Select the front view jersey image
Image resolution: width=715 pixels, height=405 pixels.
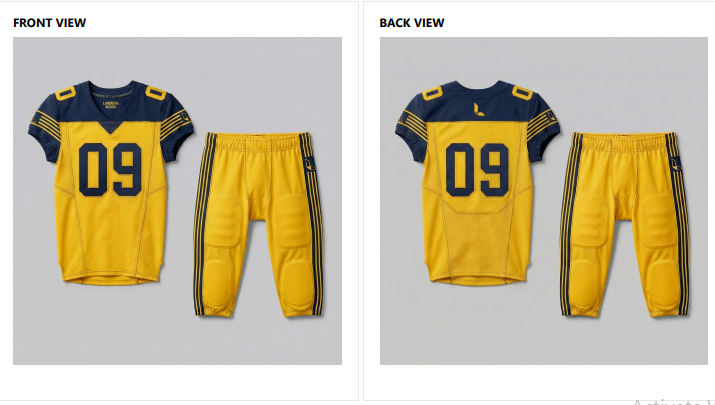[x=111, y=182]
